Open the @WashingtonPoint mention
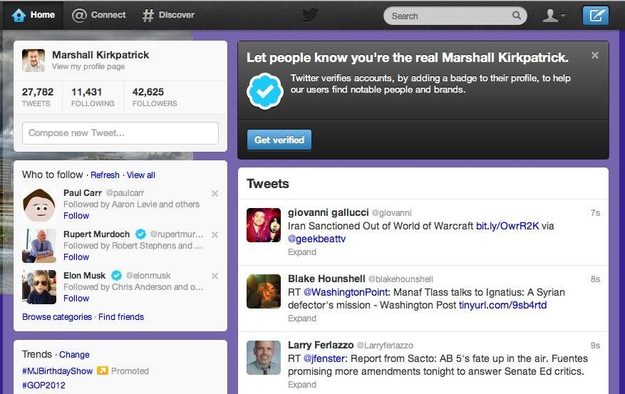Screen dimensions: 625x394 pos(346,292)
